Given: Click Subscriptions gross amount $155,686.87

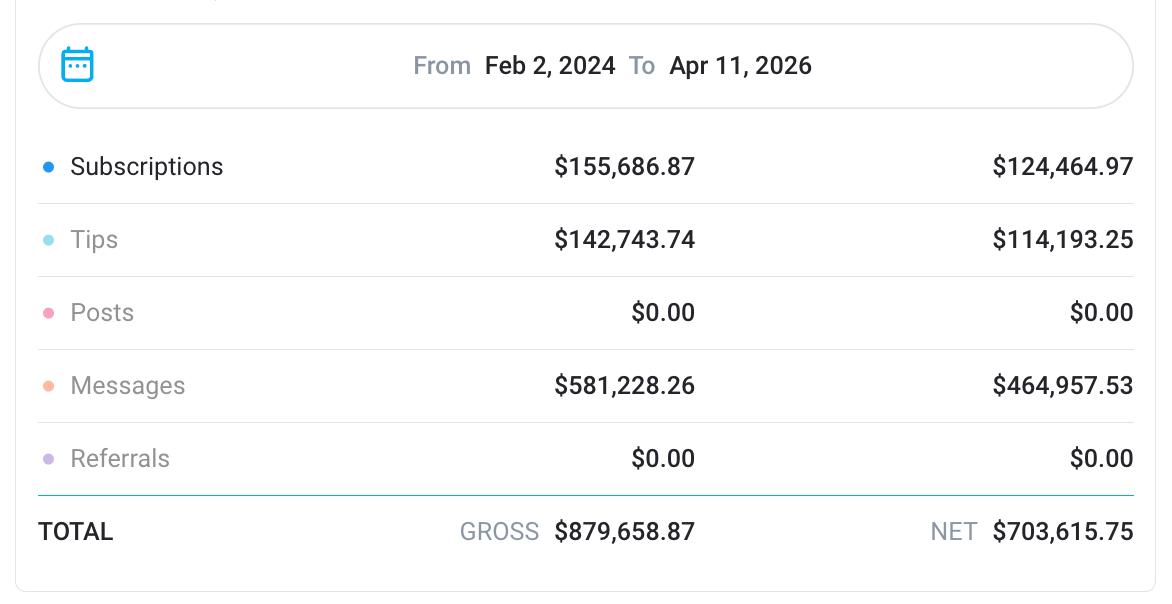Looking at the screenshot, I should (x=624, y=167).
